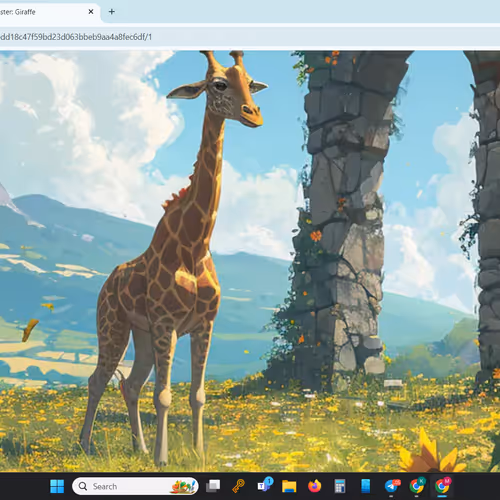The width and height of the screenshot is (500, 500).
Task: Close the Giraffe browser tab
Action: [x=91, y=12]
